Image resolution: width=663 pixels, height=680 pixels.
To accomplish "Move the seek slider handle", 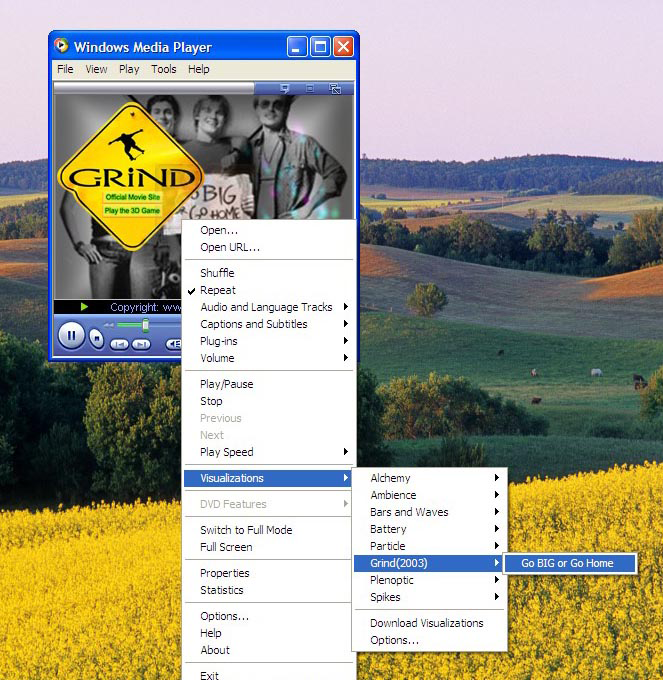I will [x=146, y=325].
